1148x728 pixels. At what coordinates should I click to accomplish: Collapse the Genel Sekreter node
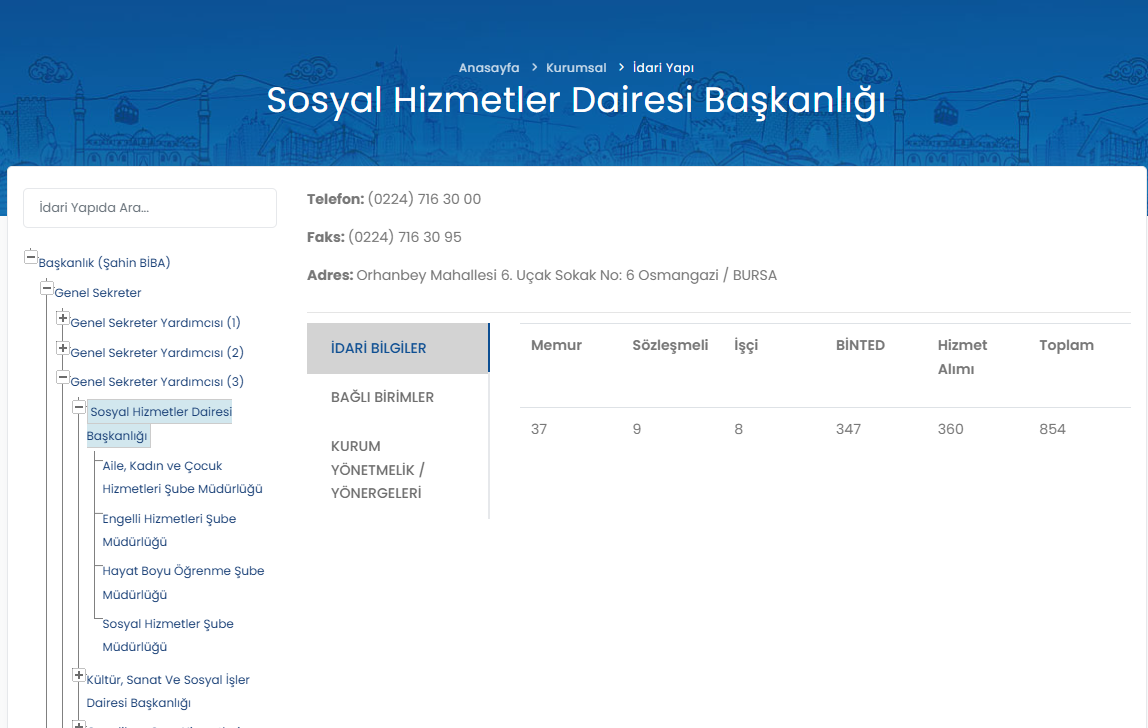[x=47, y=288]
